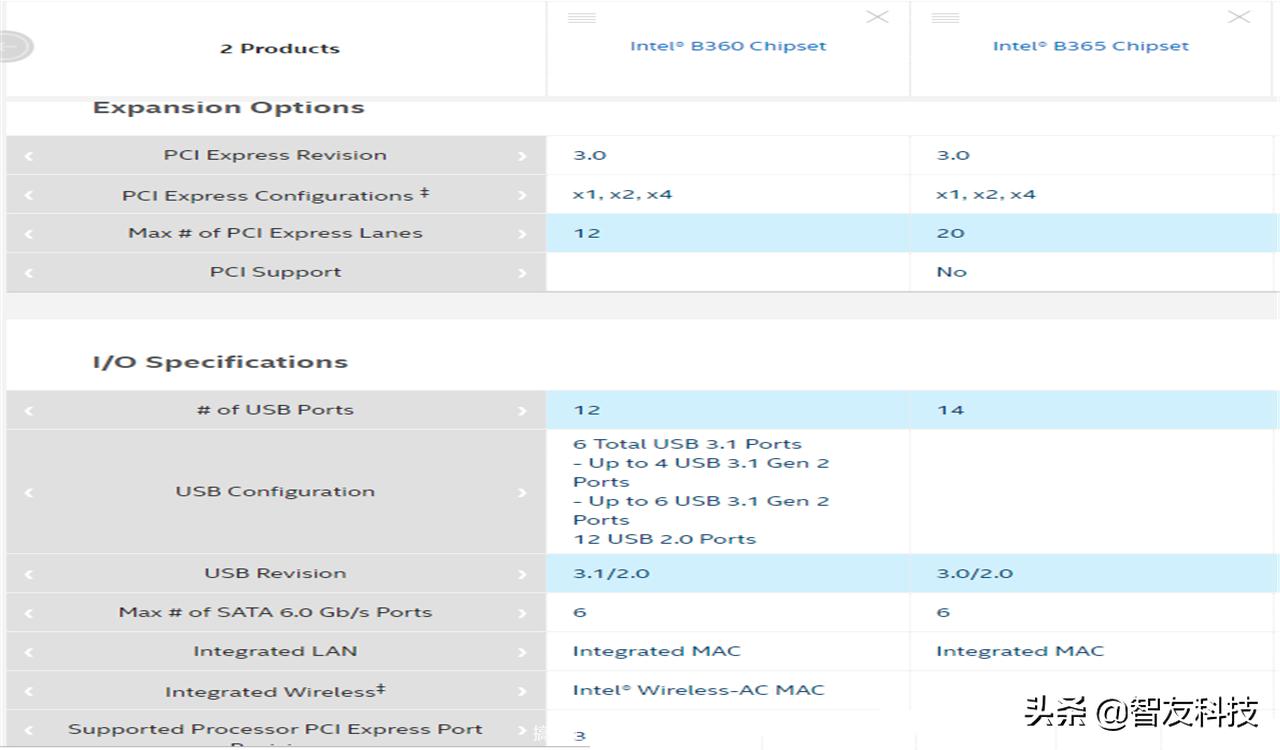The image size is (1280, 750).
Task: Remove Intel B365 Chipset from the comparison
Action: pyautogui.click(x=1239, y=17)
